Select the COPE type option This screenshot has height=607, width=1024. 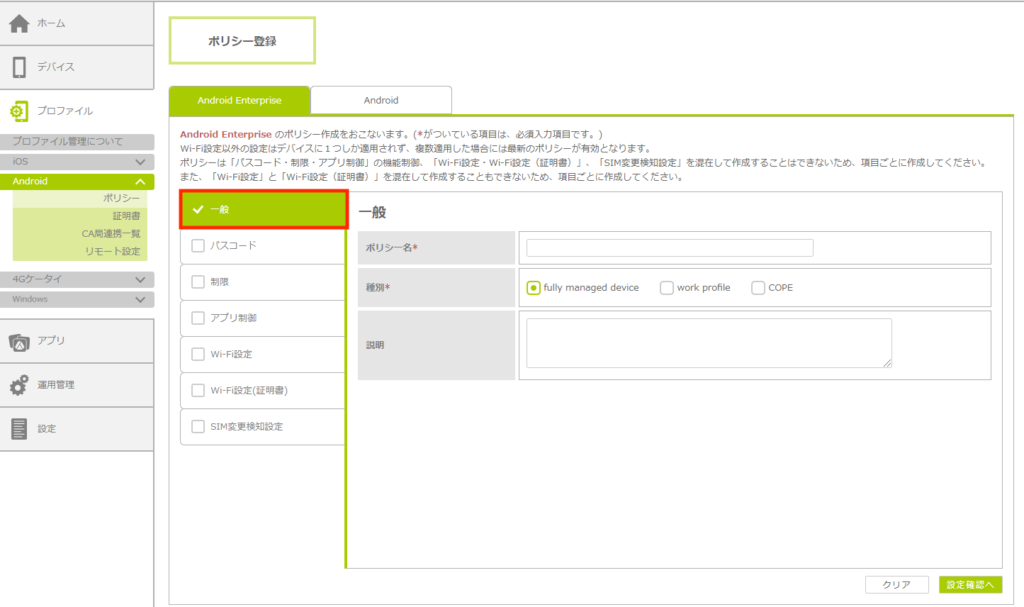(758, 288)
